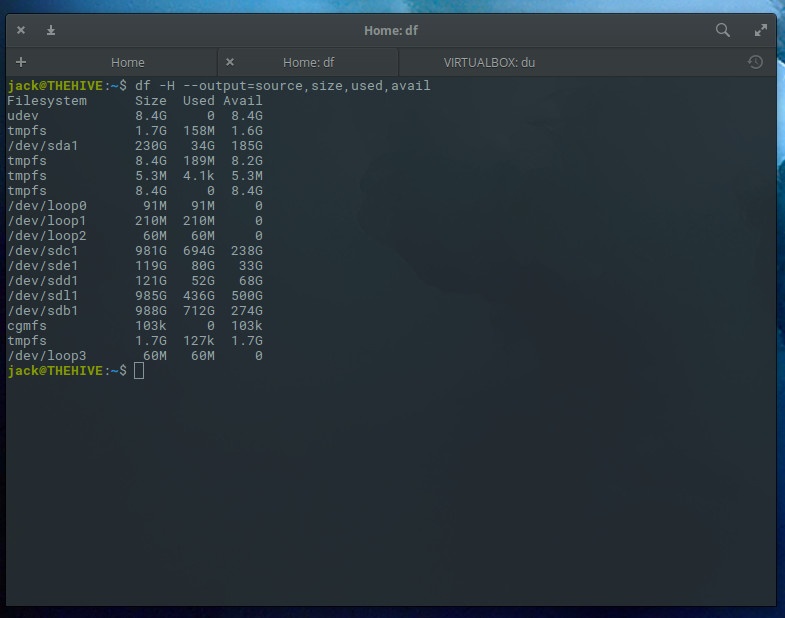Click the /dev/sdc1 filesystem entry

(x=43, y=251)
